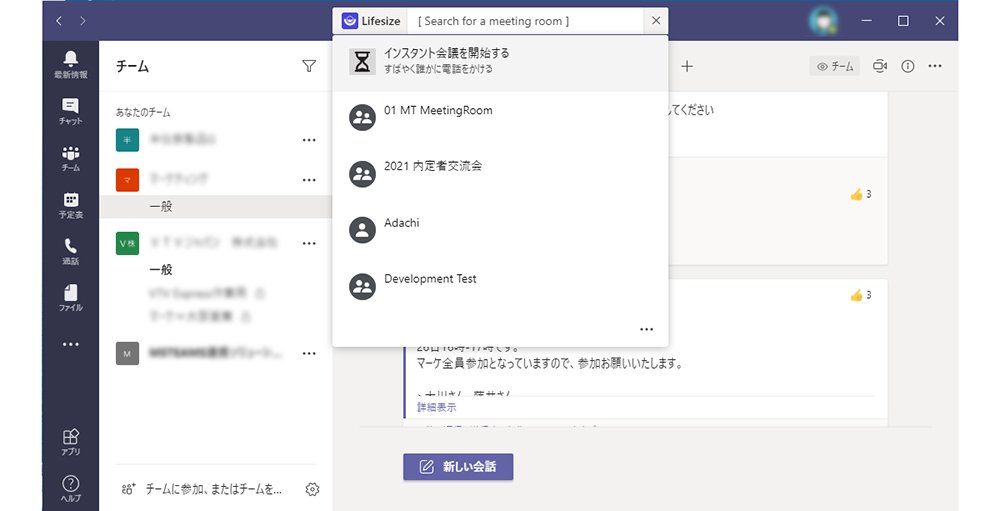Go forward with the right arrow
This screenshot has height=511, width=1000.
(82, 21)
